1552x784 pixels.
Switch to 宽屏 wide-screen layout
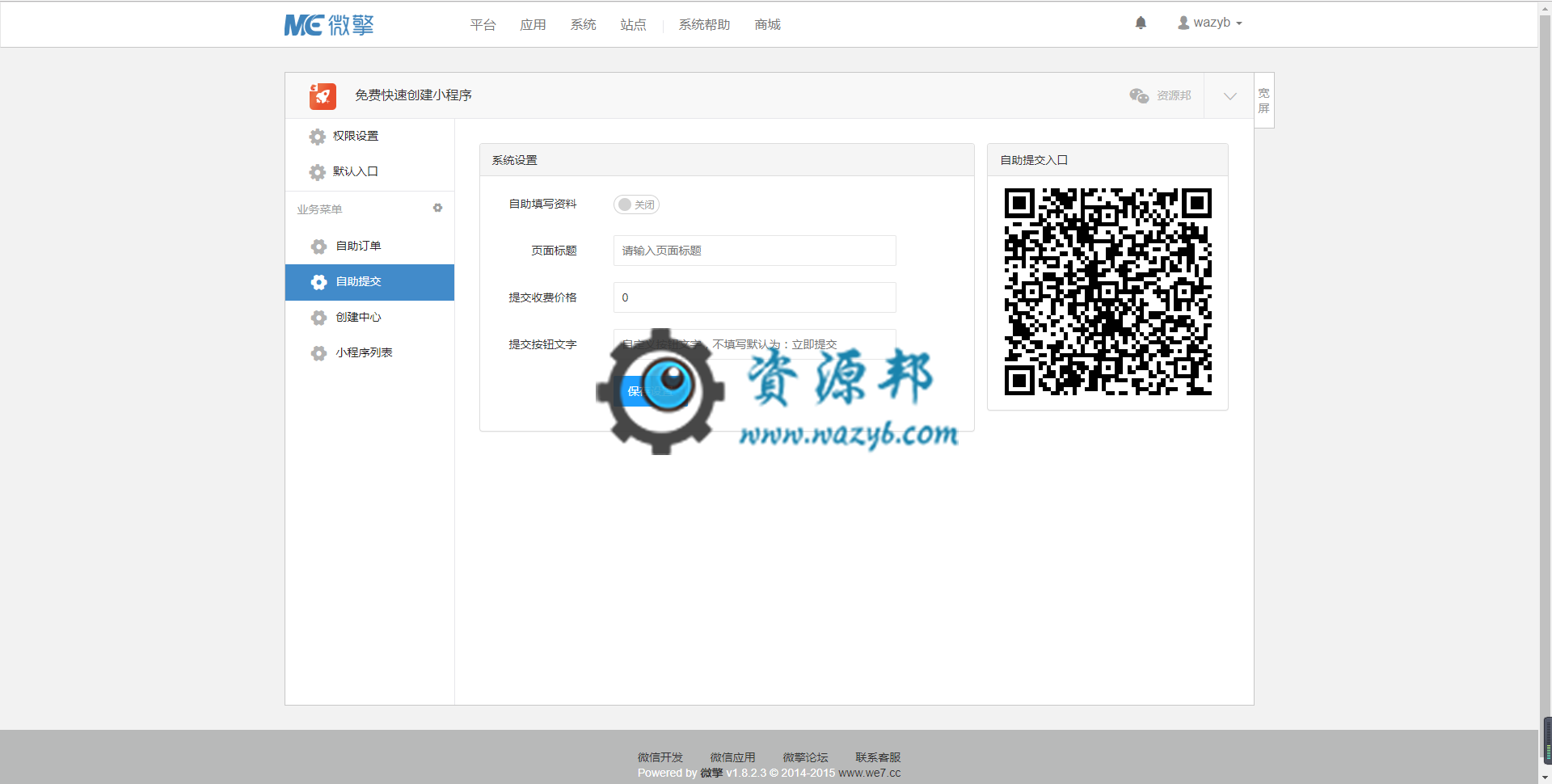coord(1264,100)
